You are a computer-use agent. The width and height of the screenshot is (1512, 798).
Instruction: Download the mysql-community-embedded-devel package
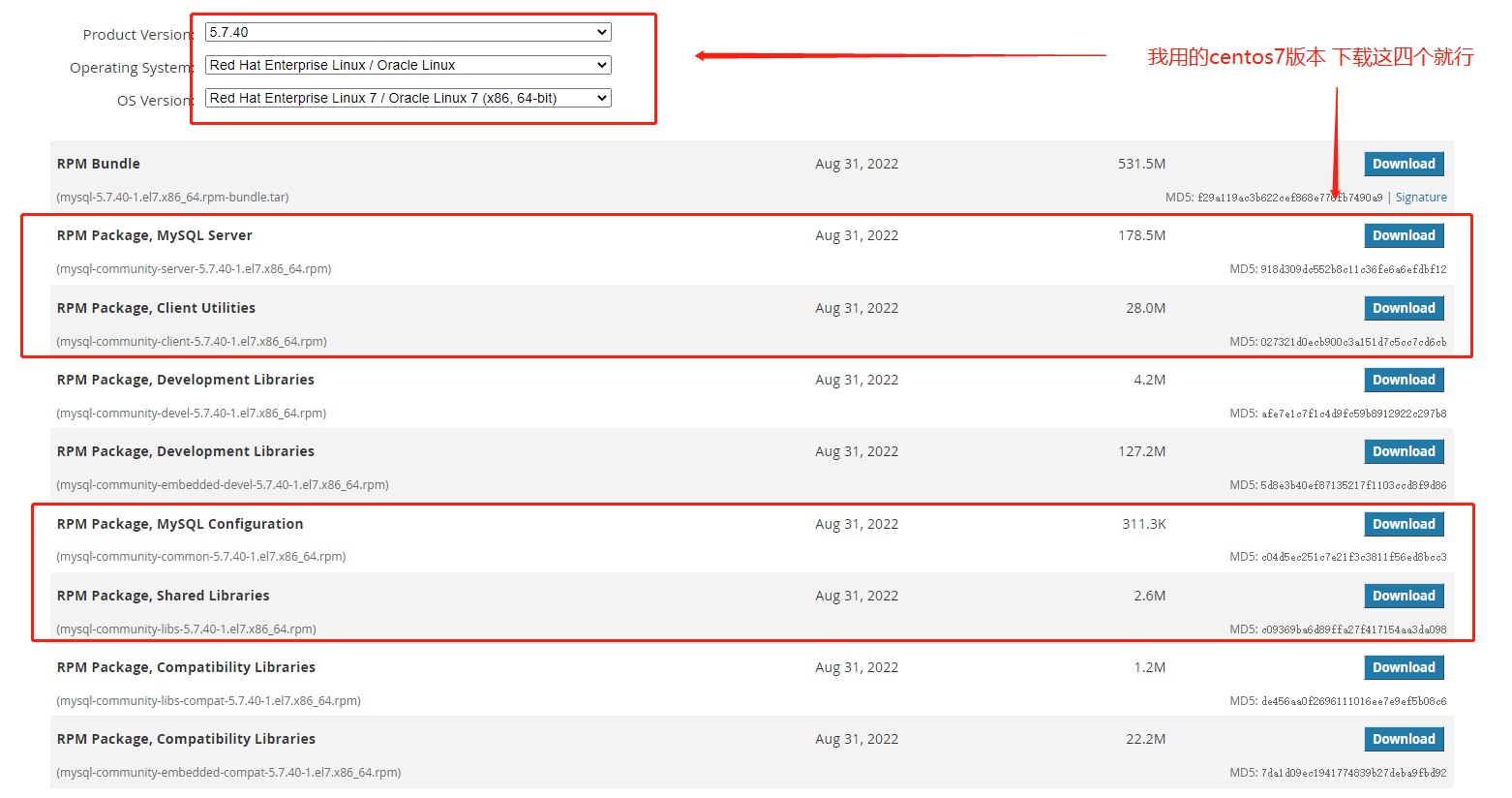click(1404, 451)
